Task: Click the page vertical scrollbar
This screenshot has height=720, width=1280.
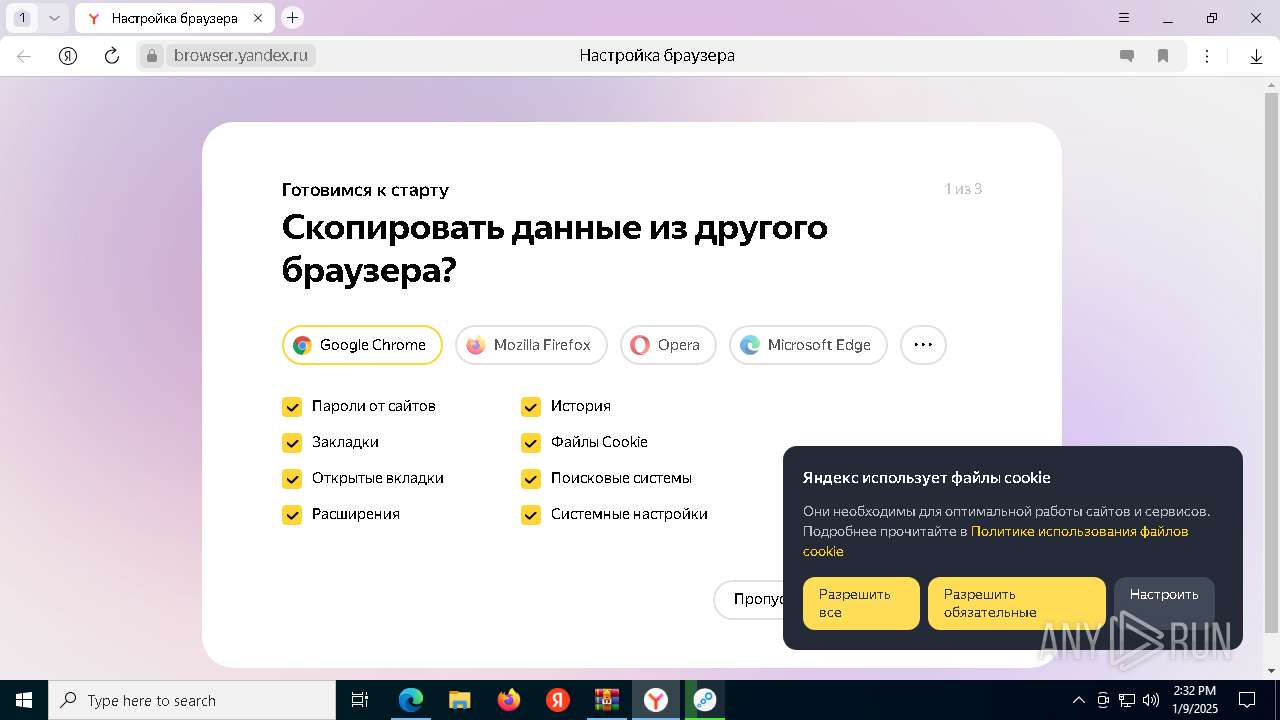Action: pyautogui.click(x=1271, y=362)
